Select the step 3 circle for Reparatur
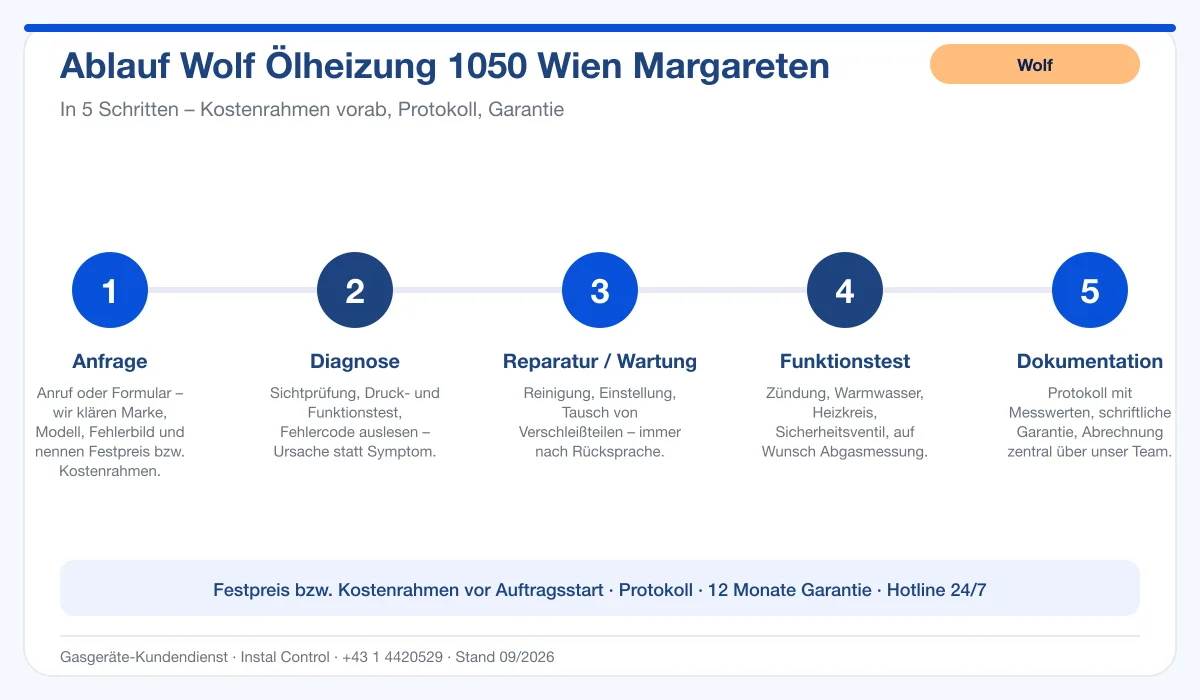Viewport: 1200px width, 700px height. pyautogui.click(x=600, y=290)
